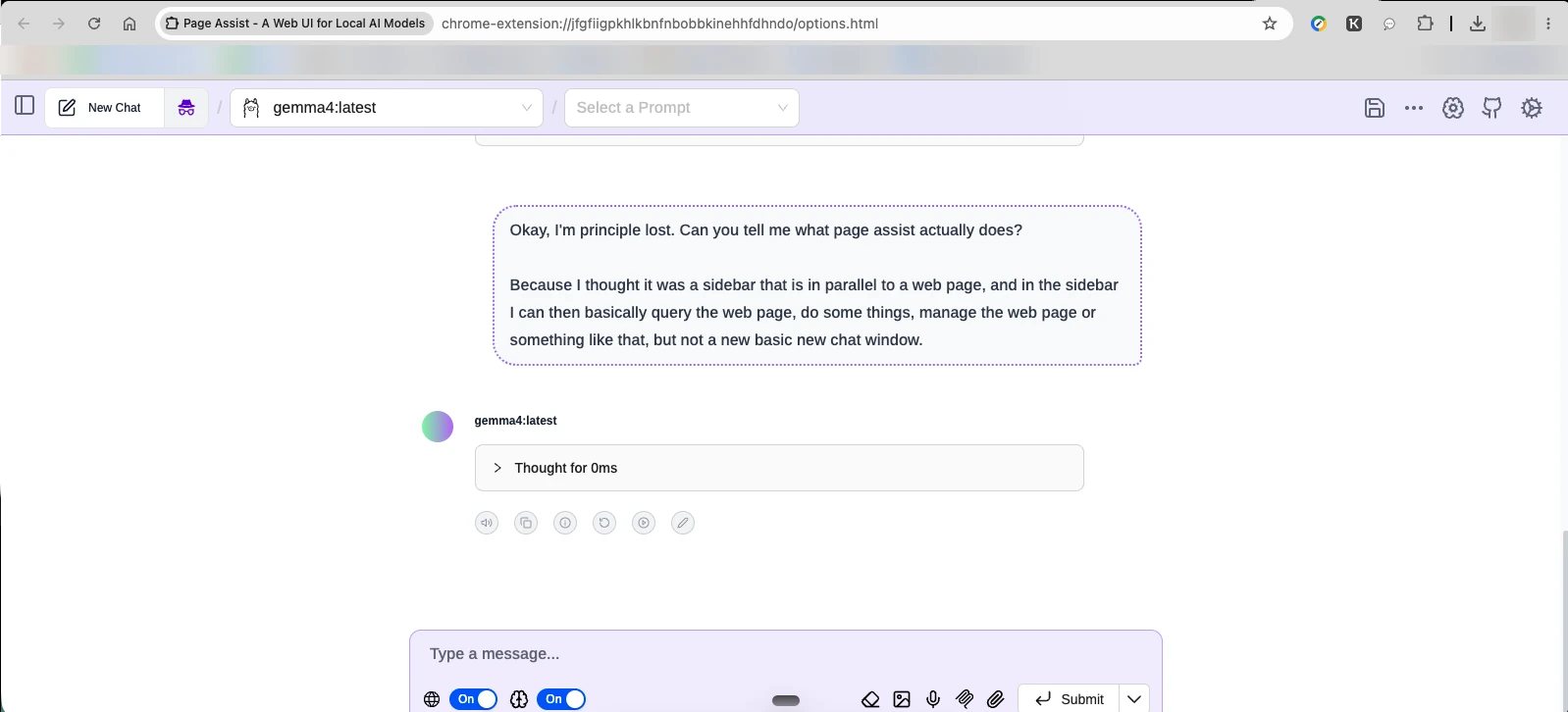
Task: Submit the message
Action: [1069, 699]
